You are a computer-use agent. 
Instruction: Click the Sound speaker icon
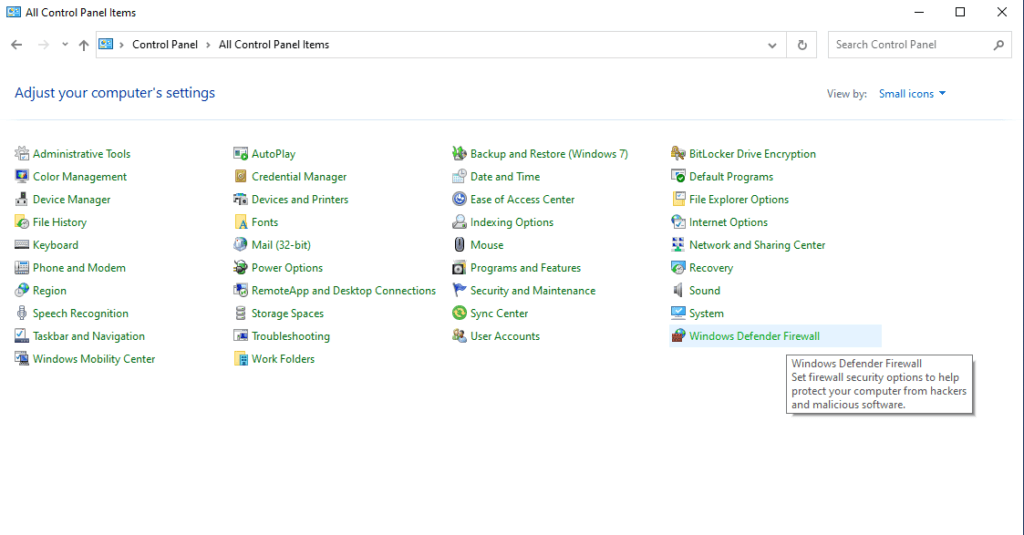pos(678,291)
